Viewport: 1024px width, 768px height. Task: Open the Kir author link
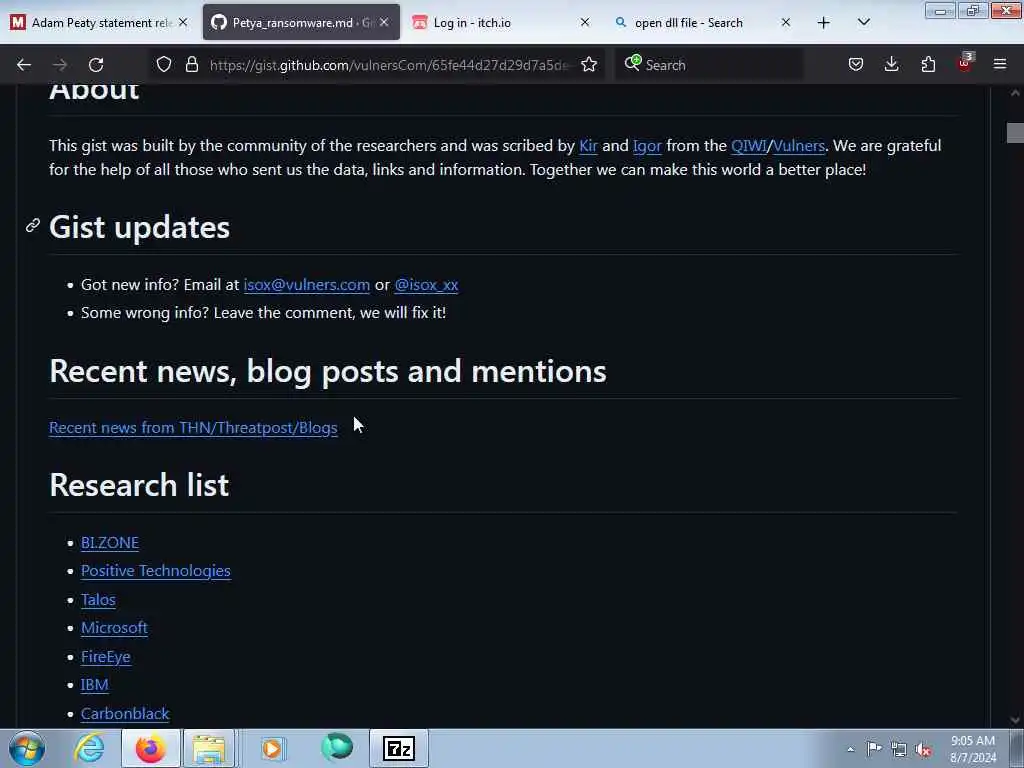click(588, 146)
